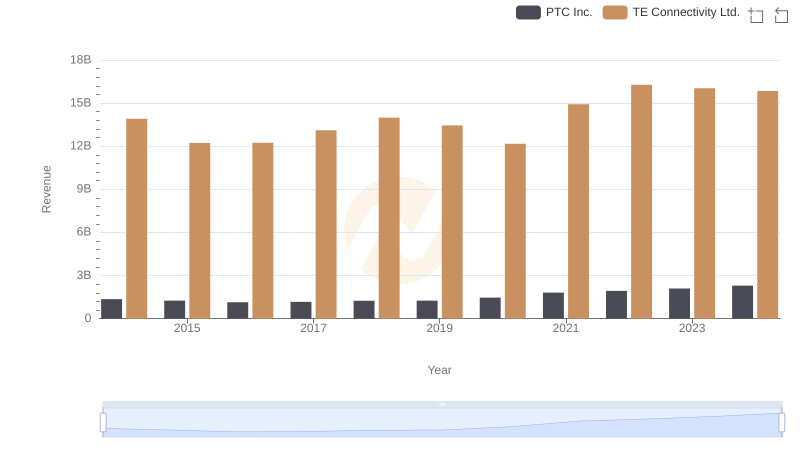Click the 2021 TE Connectivity bar

coord(579,211)
